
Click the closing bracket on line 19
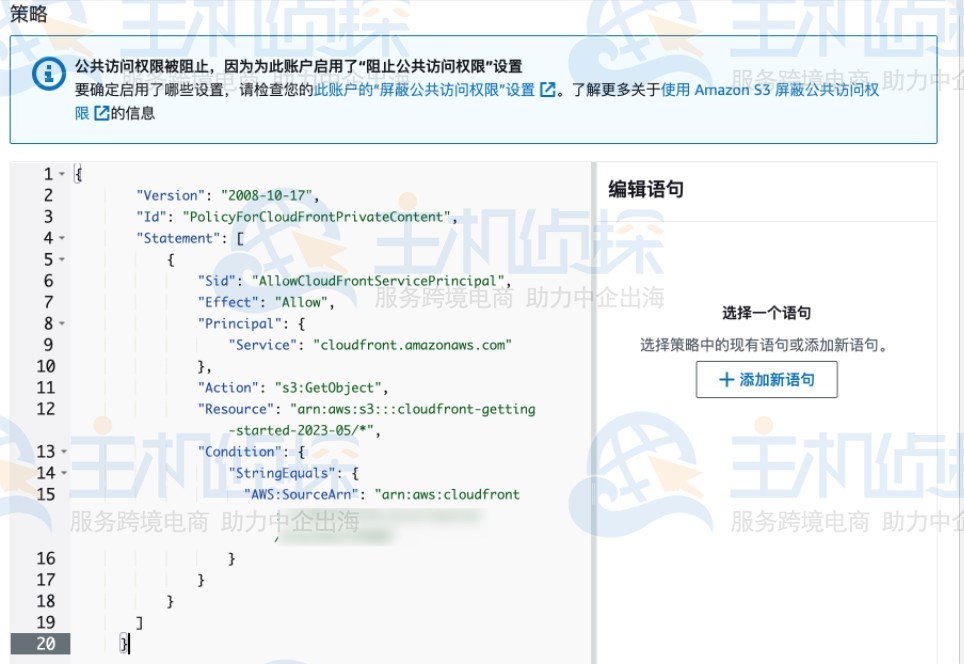[140, 623]
